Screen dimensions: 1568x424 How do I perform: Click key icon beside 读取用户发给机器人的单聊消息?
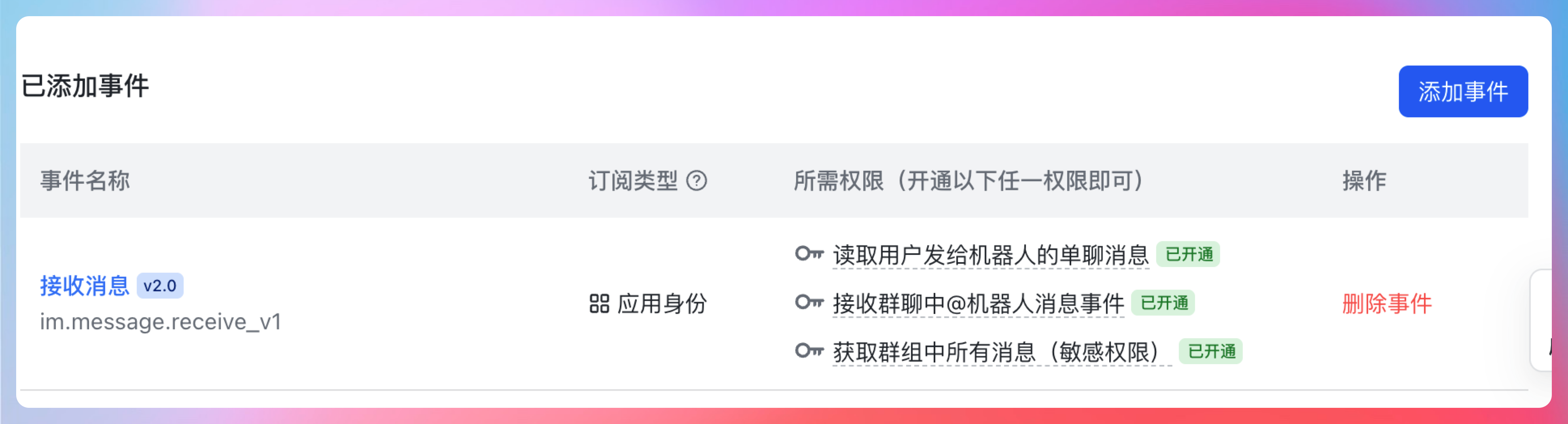click(809, 254)
